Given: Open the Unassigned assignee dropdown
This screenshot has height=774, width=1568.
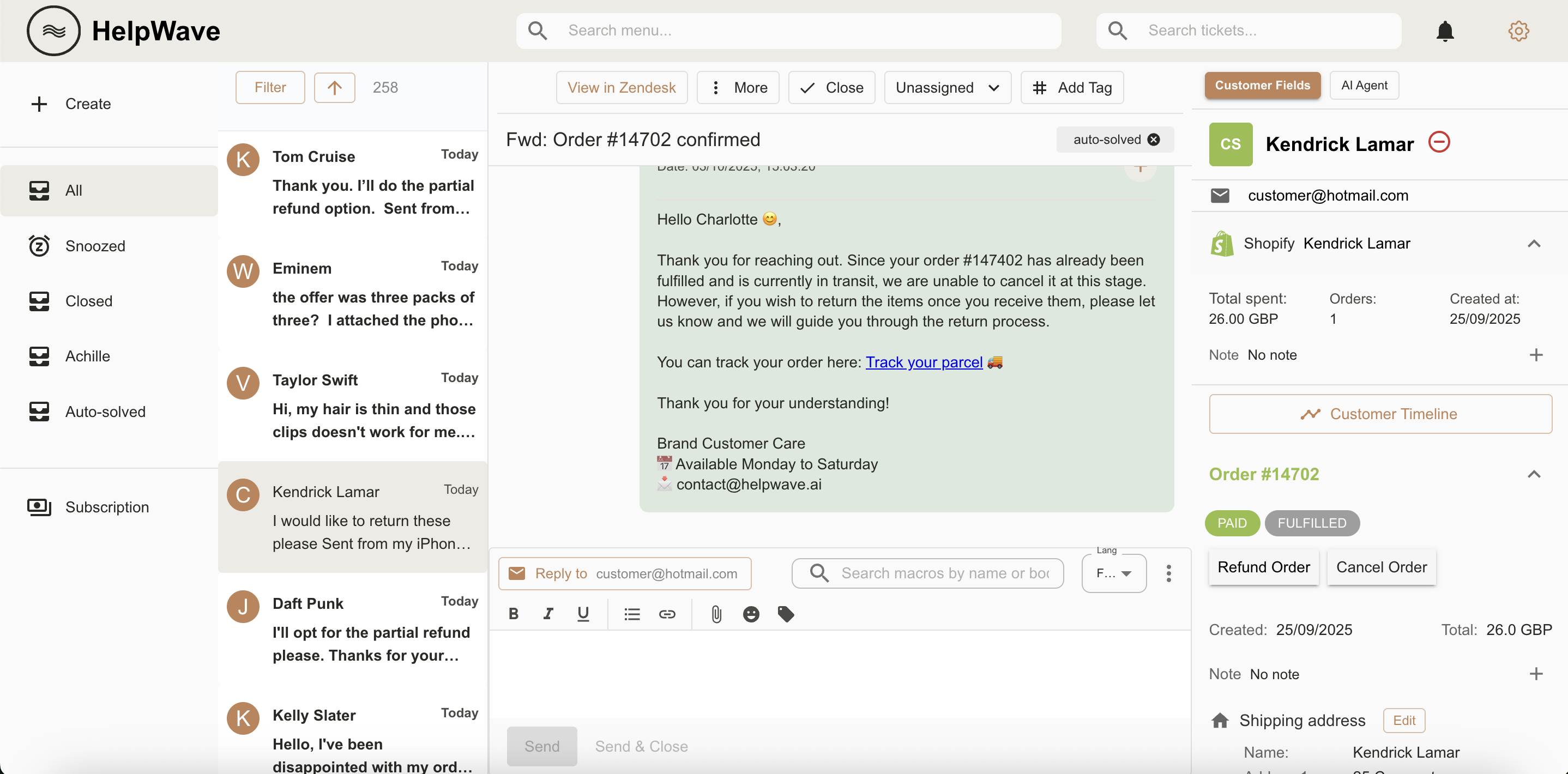Looking at the screenshot, I should 946,88.
